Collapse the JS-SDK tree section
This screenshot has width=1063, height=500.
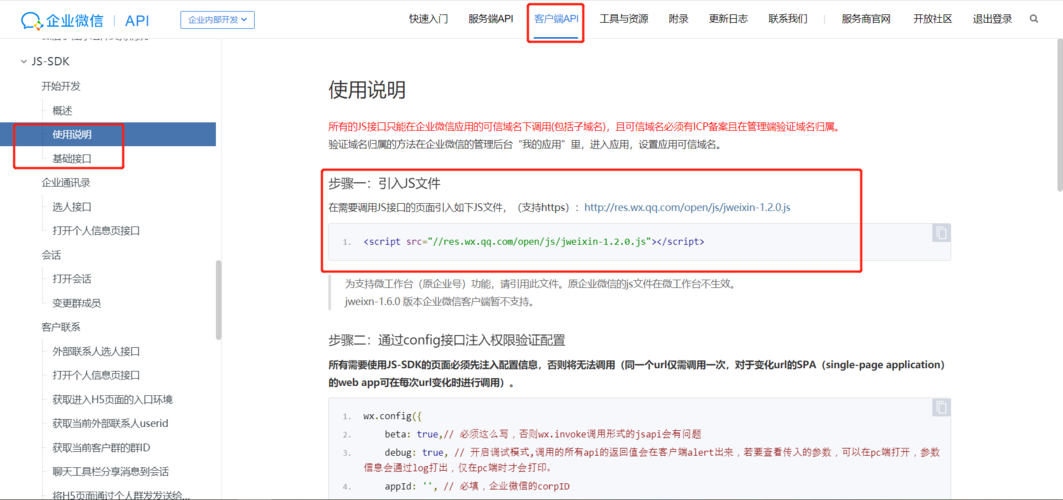(24, 62)
